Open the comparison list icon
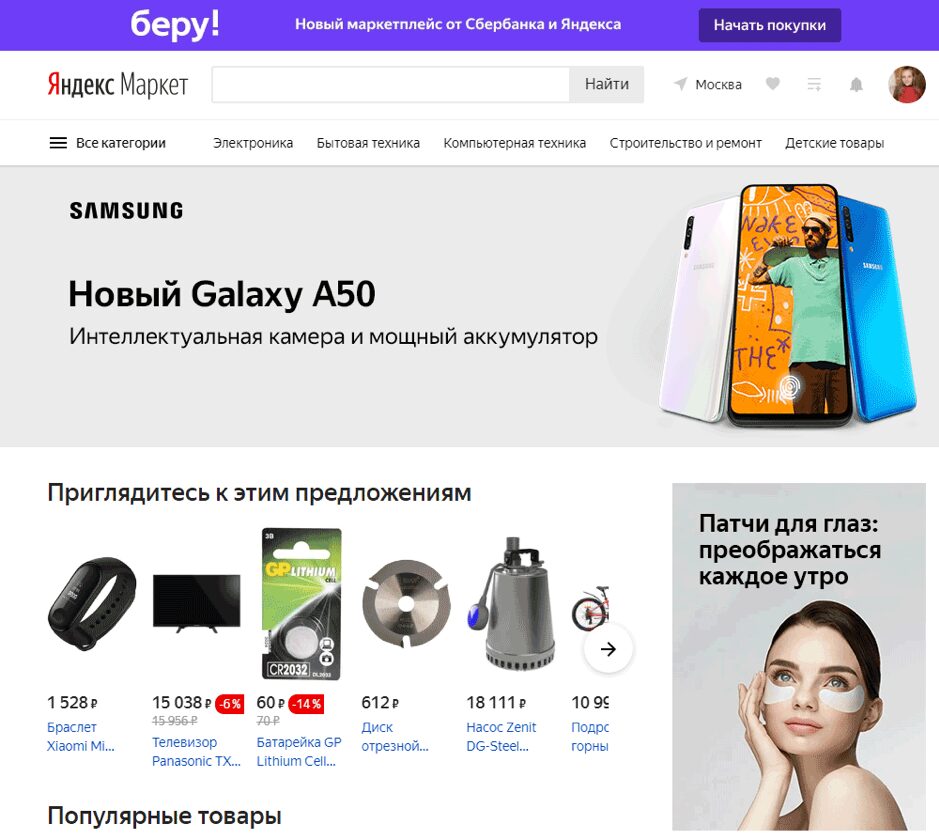 click(814, 84)
